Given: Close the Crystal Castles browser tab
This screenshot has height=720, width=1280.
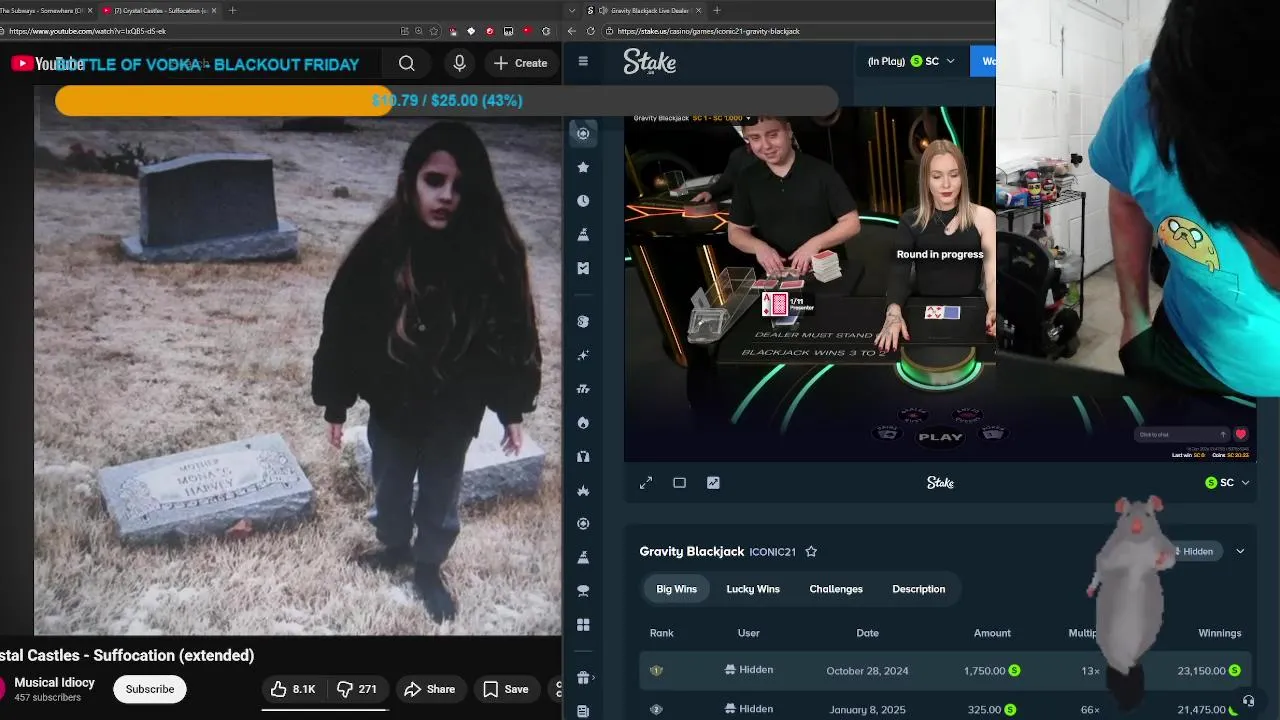Looking at the screenshot, I should point(214,10).
